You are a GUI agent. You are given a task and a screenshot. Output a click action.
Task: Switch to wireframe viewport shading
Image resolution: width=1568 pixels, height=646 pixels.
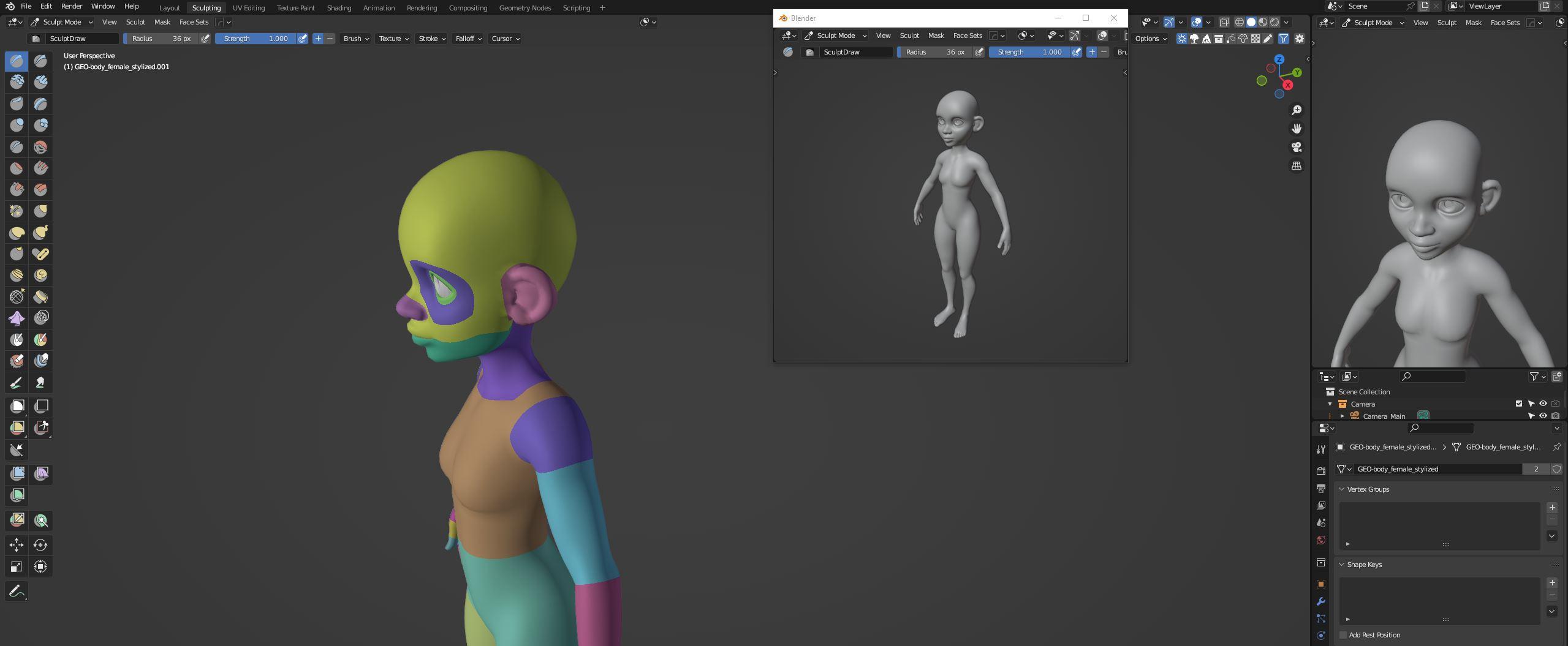[1239, 22]
